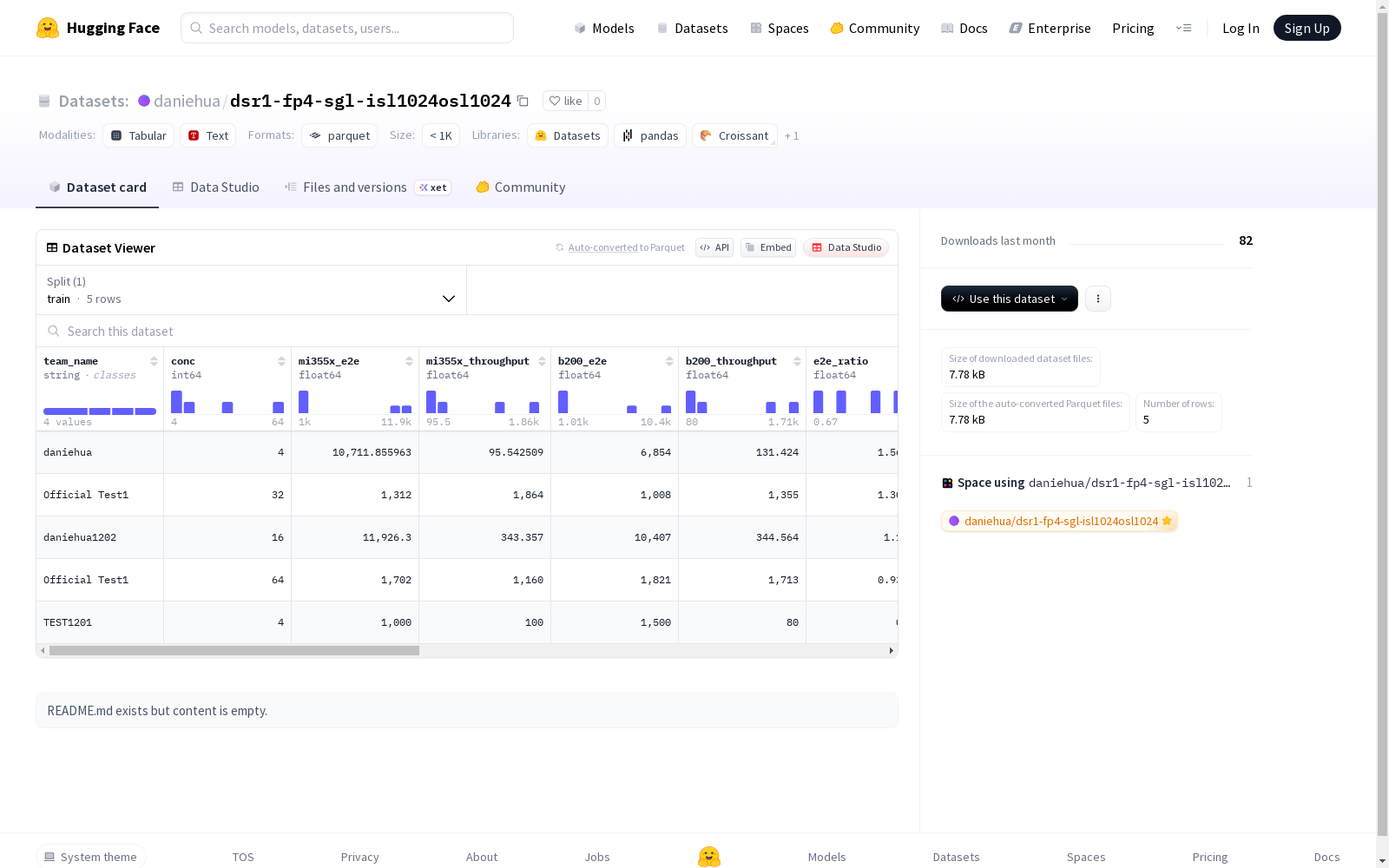Expand the Split train dropdown

point(251,290)
